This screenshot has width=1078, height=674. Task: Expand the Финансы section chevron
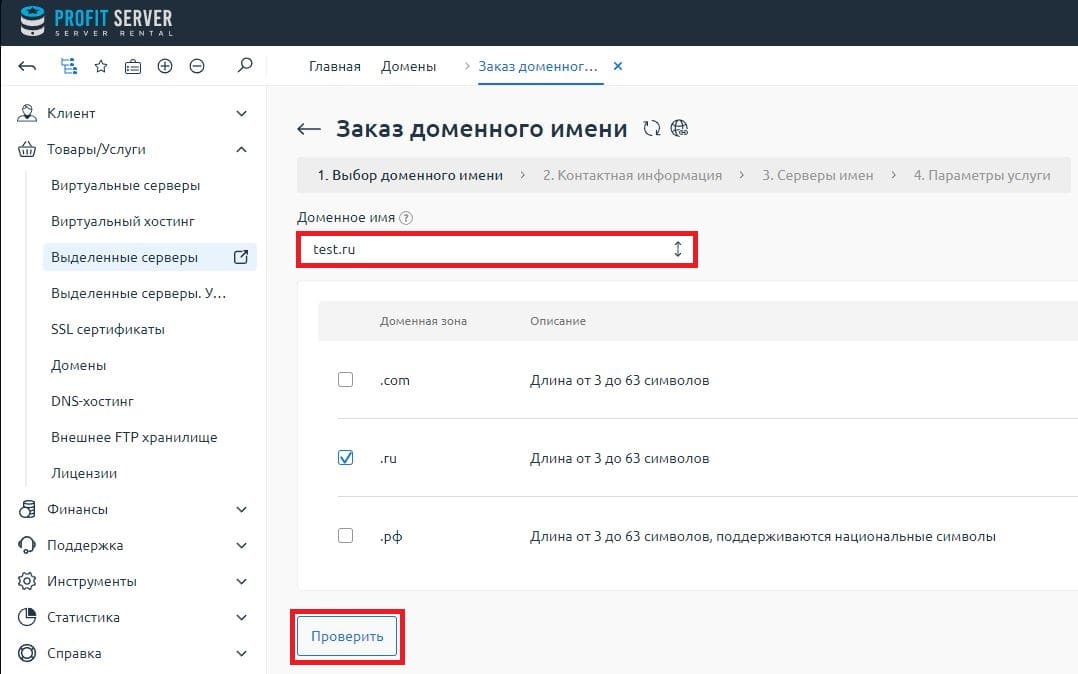241,510
